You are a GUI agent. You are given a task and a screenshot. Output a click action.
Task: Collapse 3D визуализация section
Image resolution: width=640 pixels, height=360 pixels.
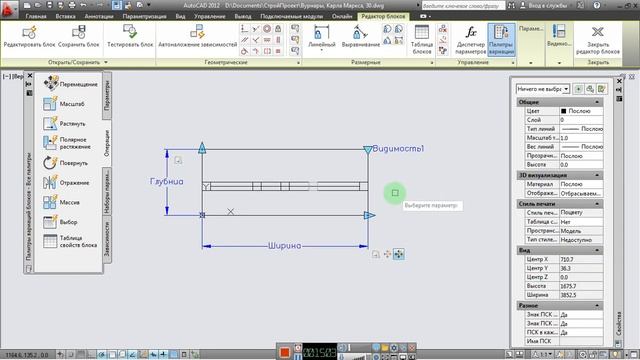[x=598, y=175]
